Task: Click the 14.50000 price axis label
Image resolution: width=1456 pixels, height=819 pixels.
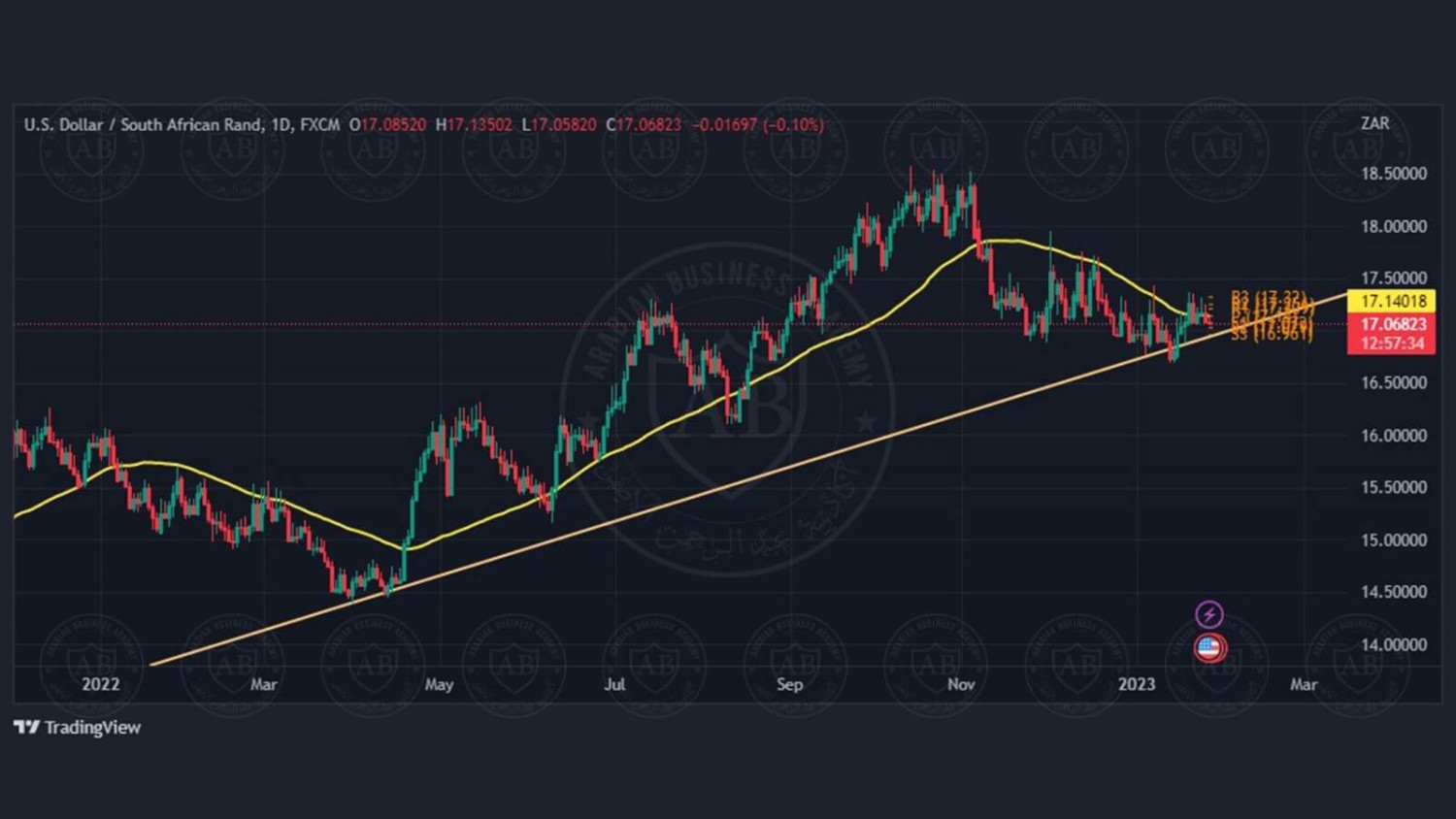Action: pyautogui.click(x=1394, y=592)
